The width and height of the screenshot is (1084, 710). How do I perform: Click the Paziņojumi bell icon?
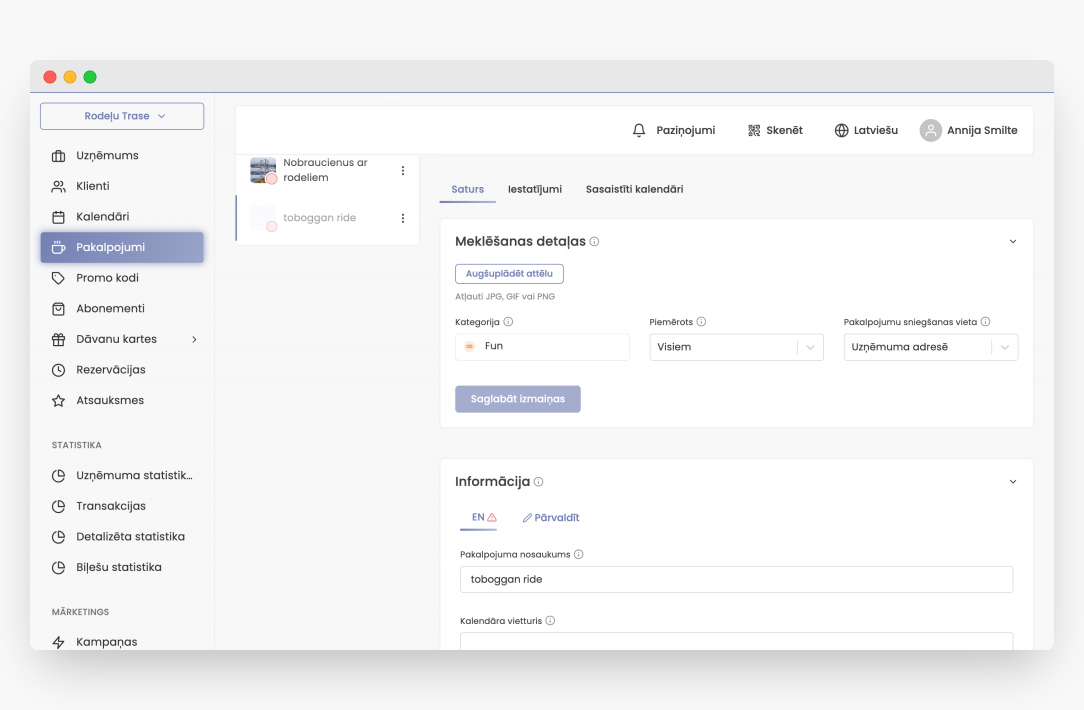click(639, 130)
